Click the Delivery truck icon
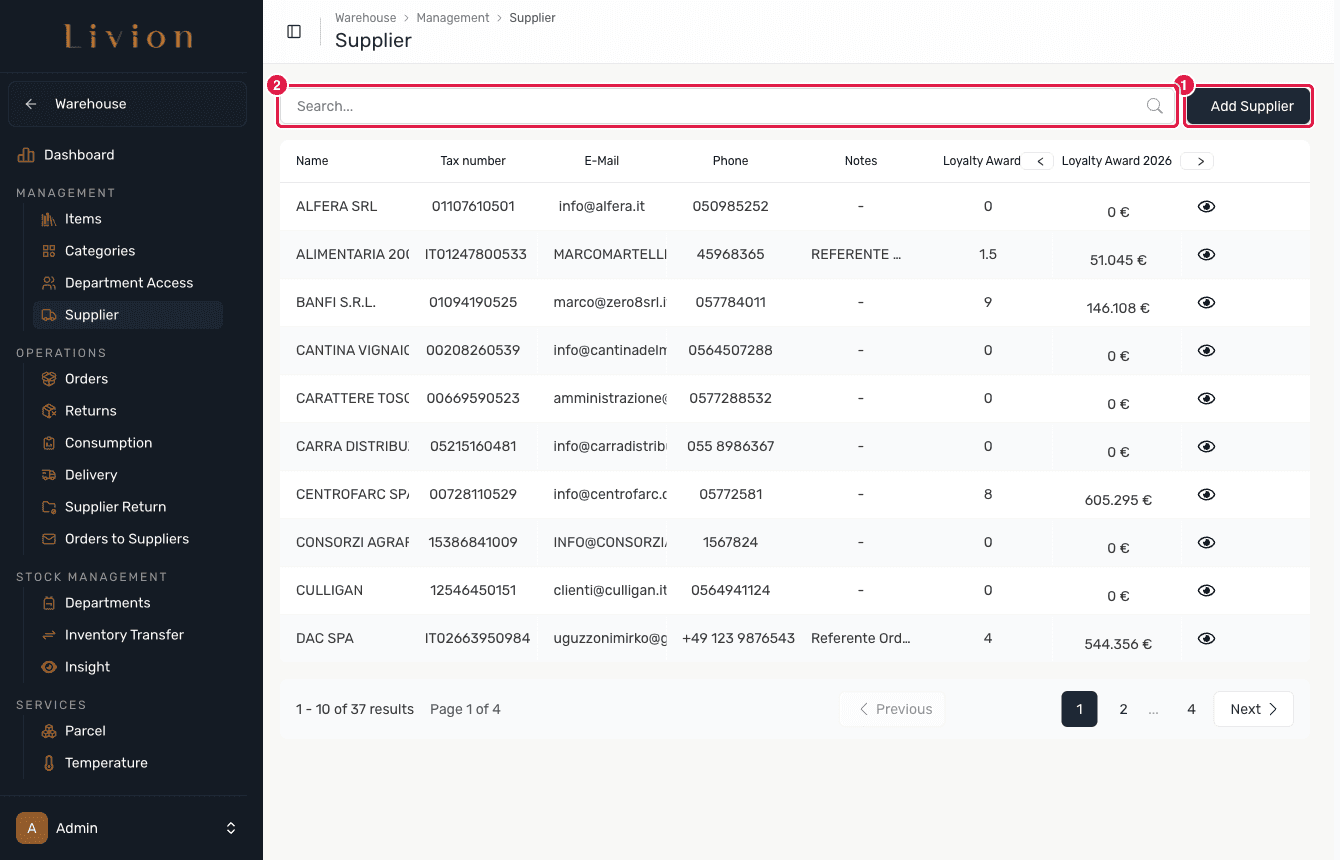 coord(48,475)
